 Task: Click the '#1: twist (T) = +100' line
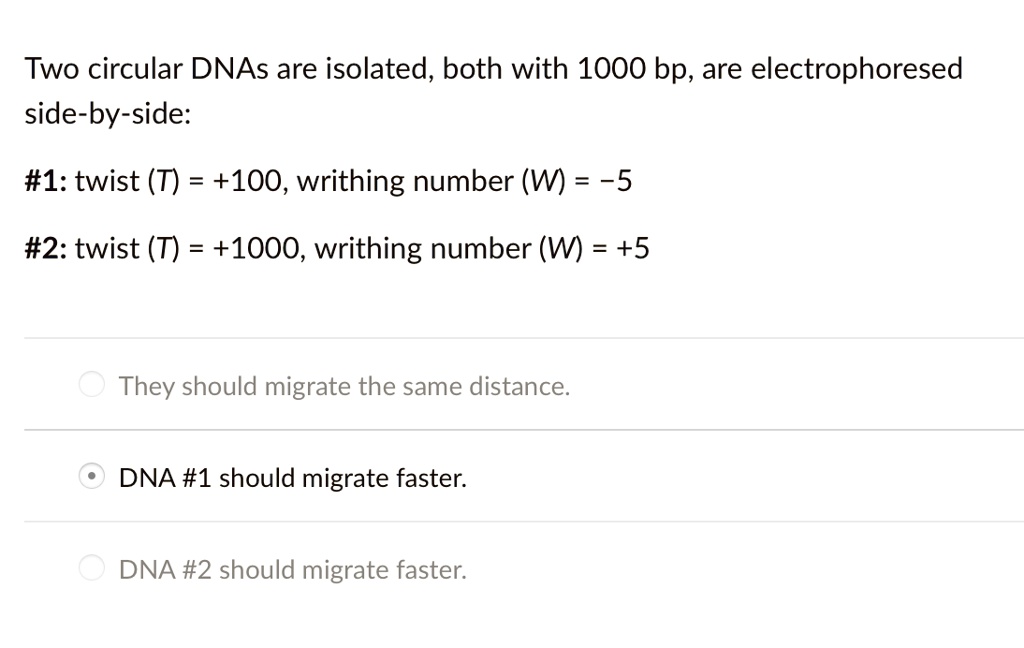tap(328, 181)
